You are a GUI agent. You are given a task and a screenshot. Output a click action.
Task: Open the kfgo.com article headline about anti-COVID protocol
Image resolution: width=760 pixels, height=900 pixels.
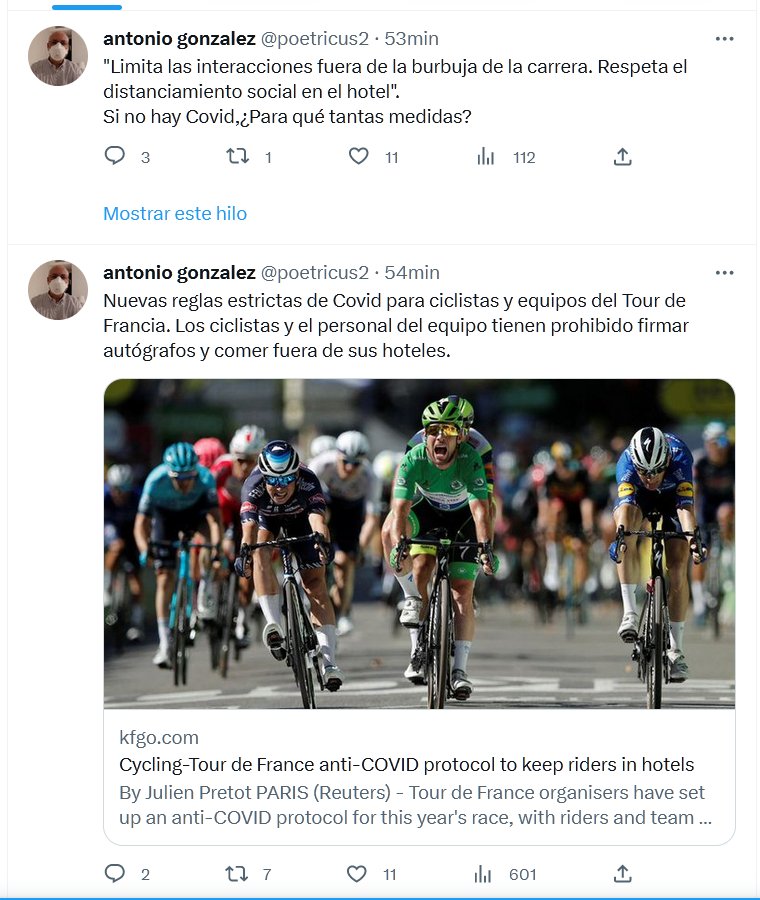[x=406, y=765]
